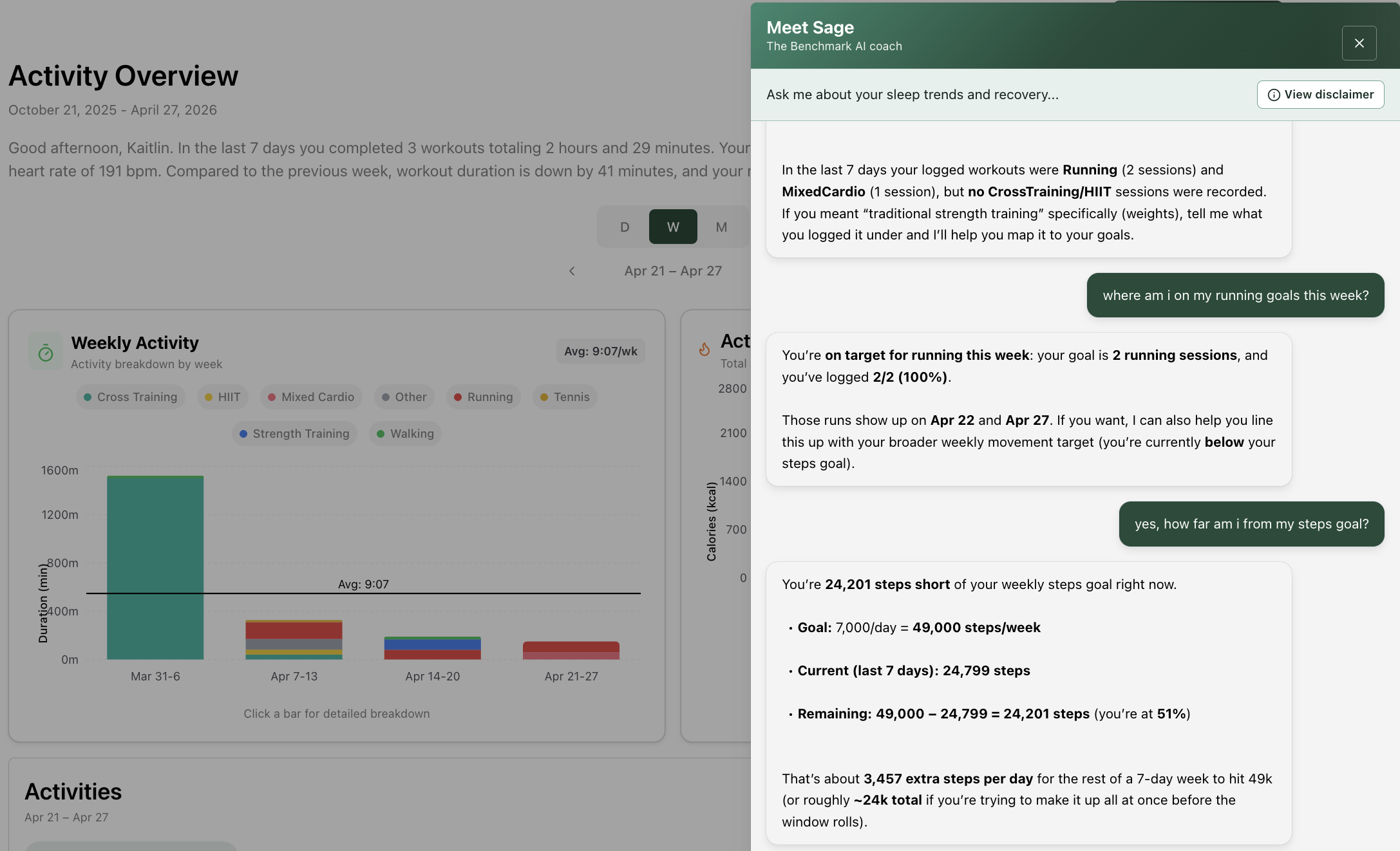Toggle Walking legend chip
The width and height of the screenshot is (1400, 851).
coord(406,434)
